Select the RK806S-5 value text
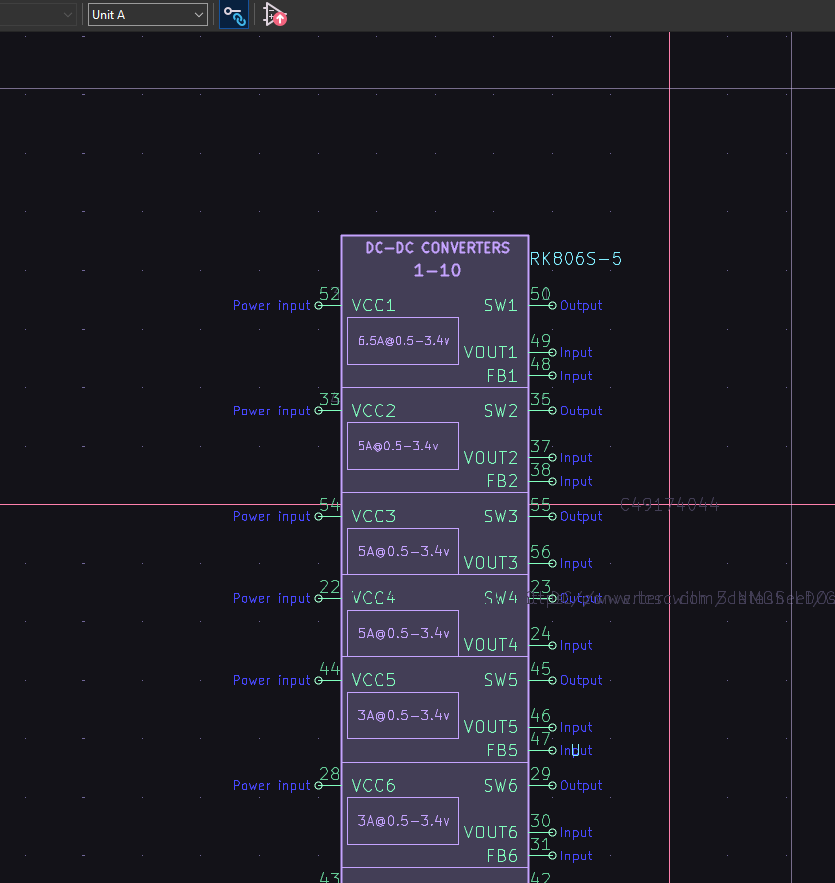The height and width of the screenshot is (883, 835). [575, 258]
